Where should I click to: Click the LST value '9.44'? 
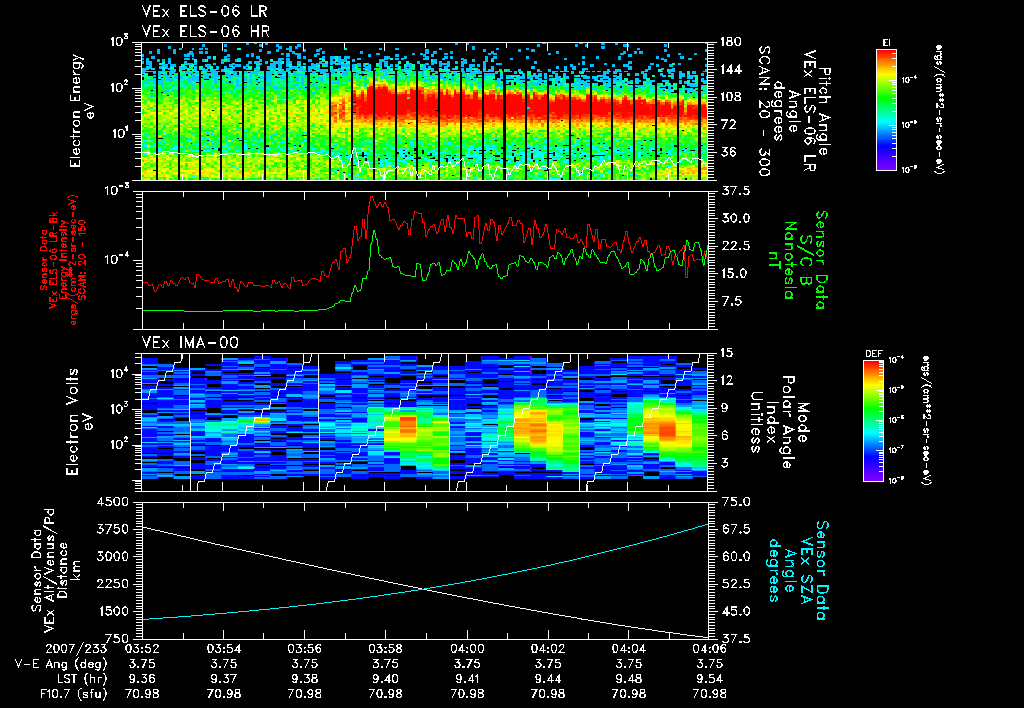tap(548, 679)
